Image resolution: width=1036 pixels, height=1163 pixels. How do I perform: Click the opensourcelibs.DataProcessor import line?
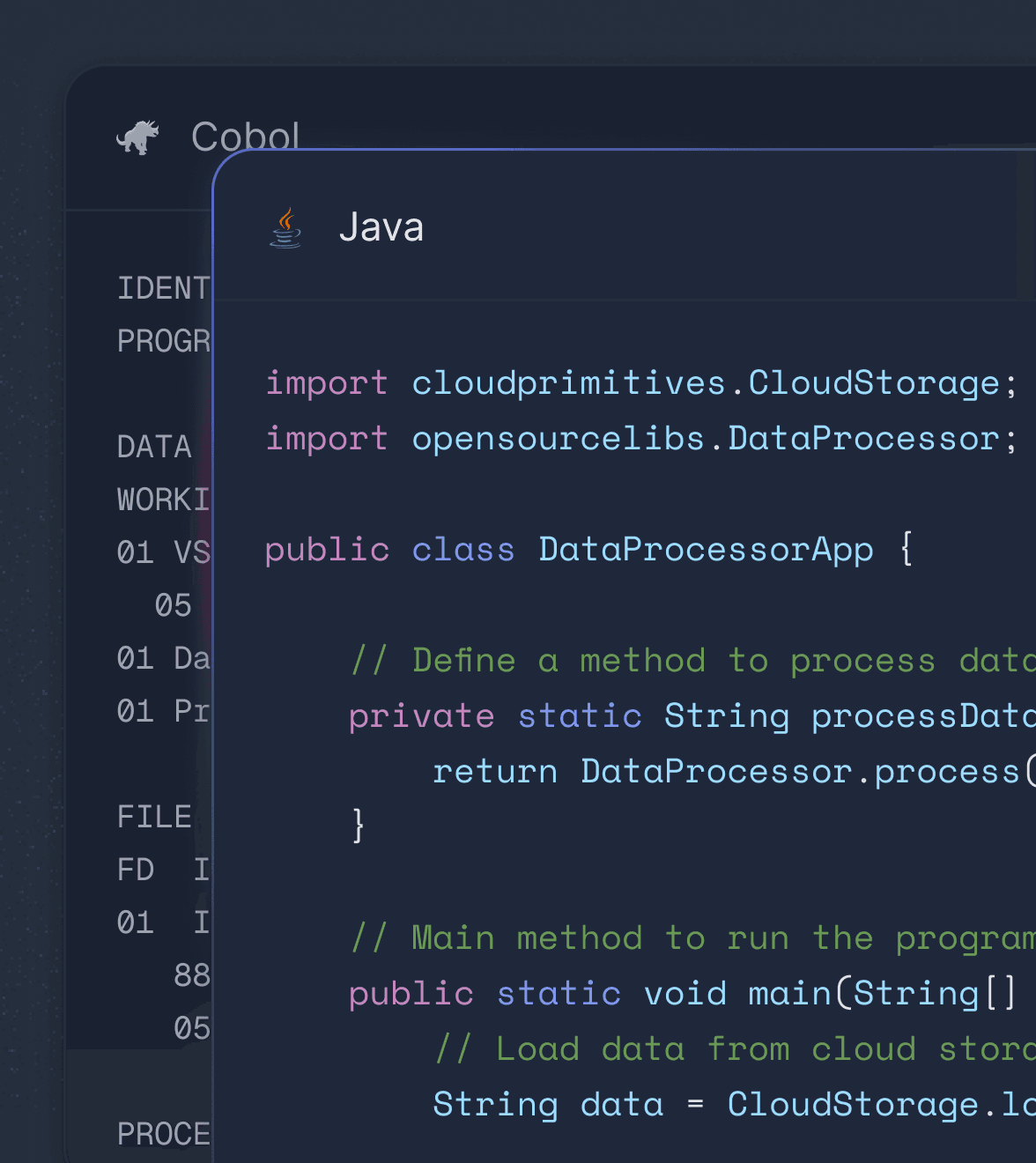point(640,439)
